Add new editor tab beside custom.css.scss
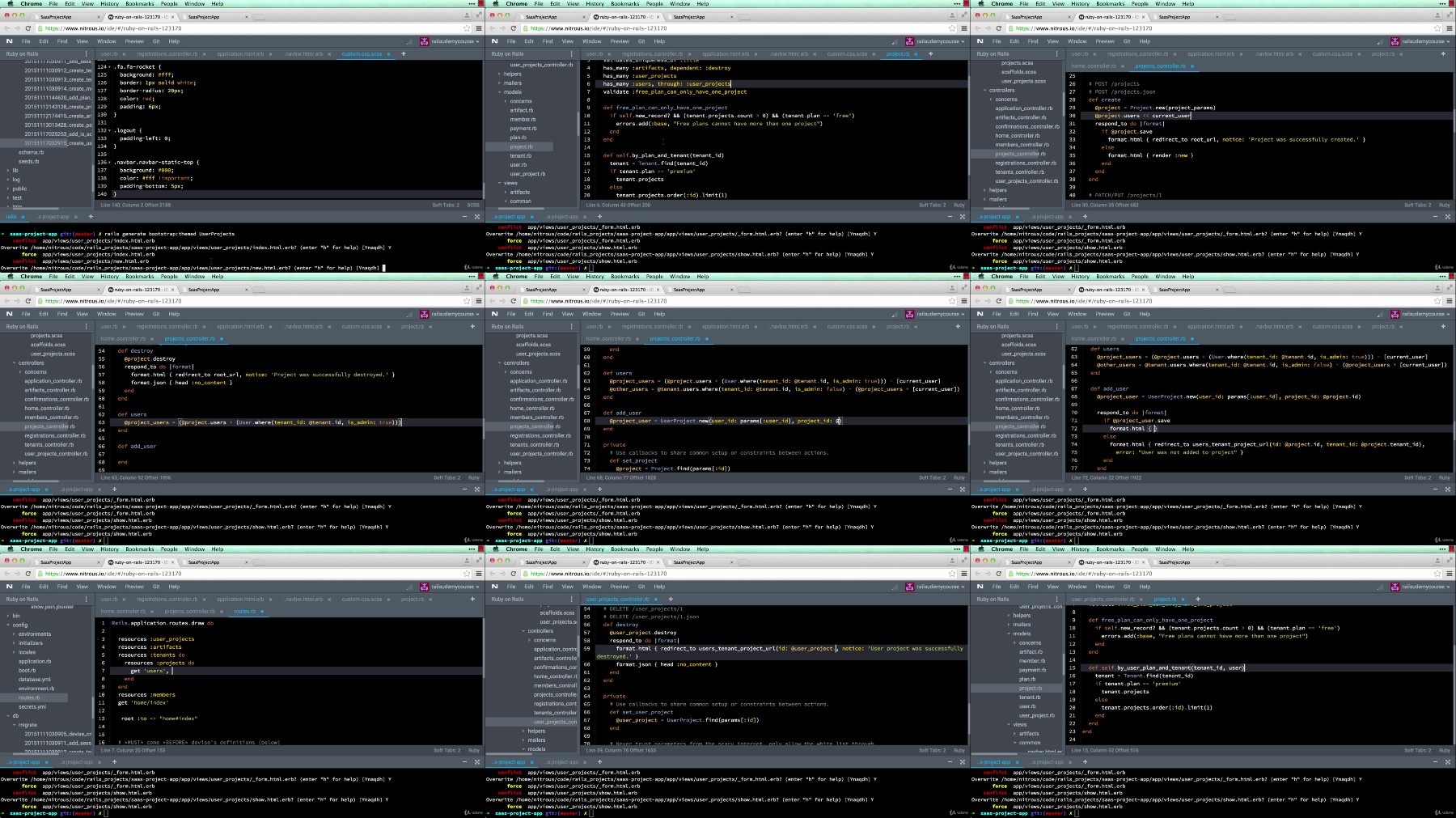Viewport: 1456px width, 818px height. tap(404, 54)
